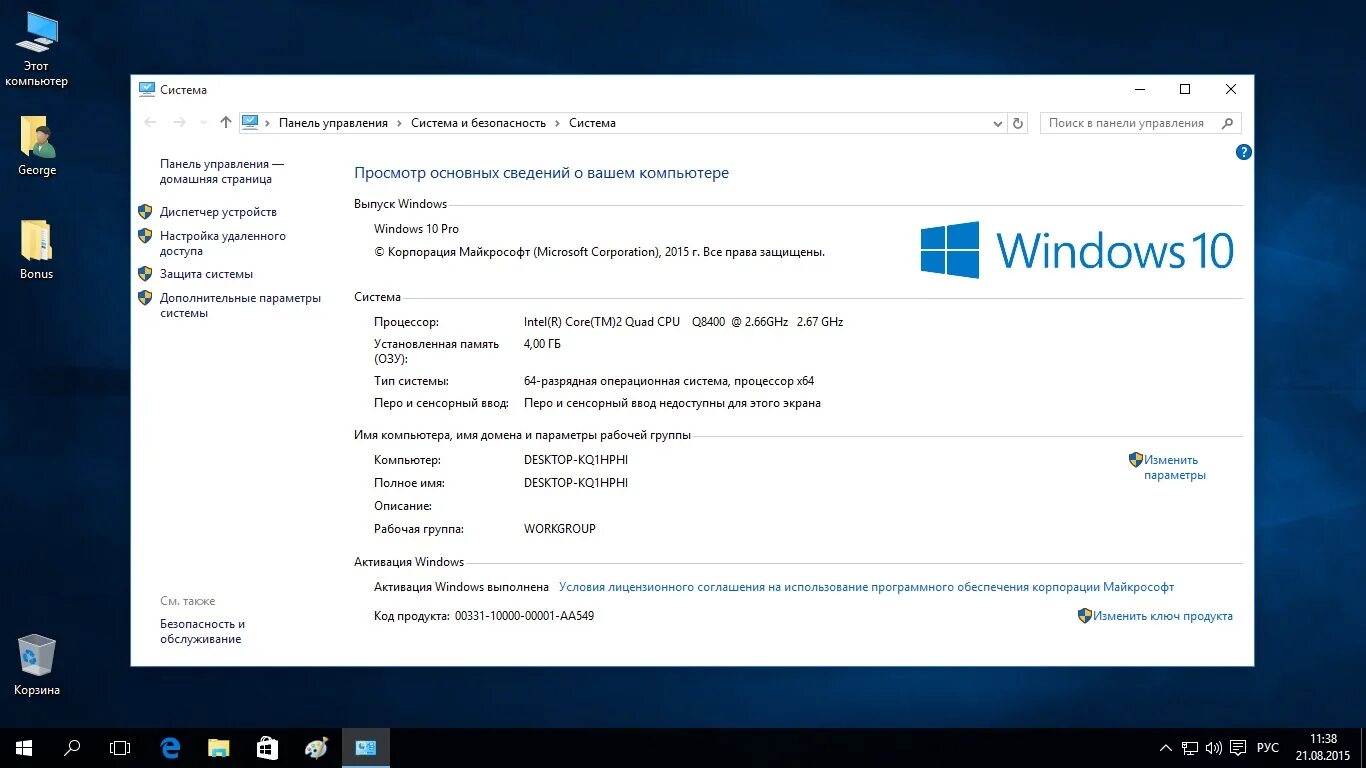Expand the chevron after Система и безопасность
Image resolution: width=1366 pixels, height=768 pixels.
click(x=558, y=123)
